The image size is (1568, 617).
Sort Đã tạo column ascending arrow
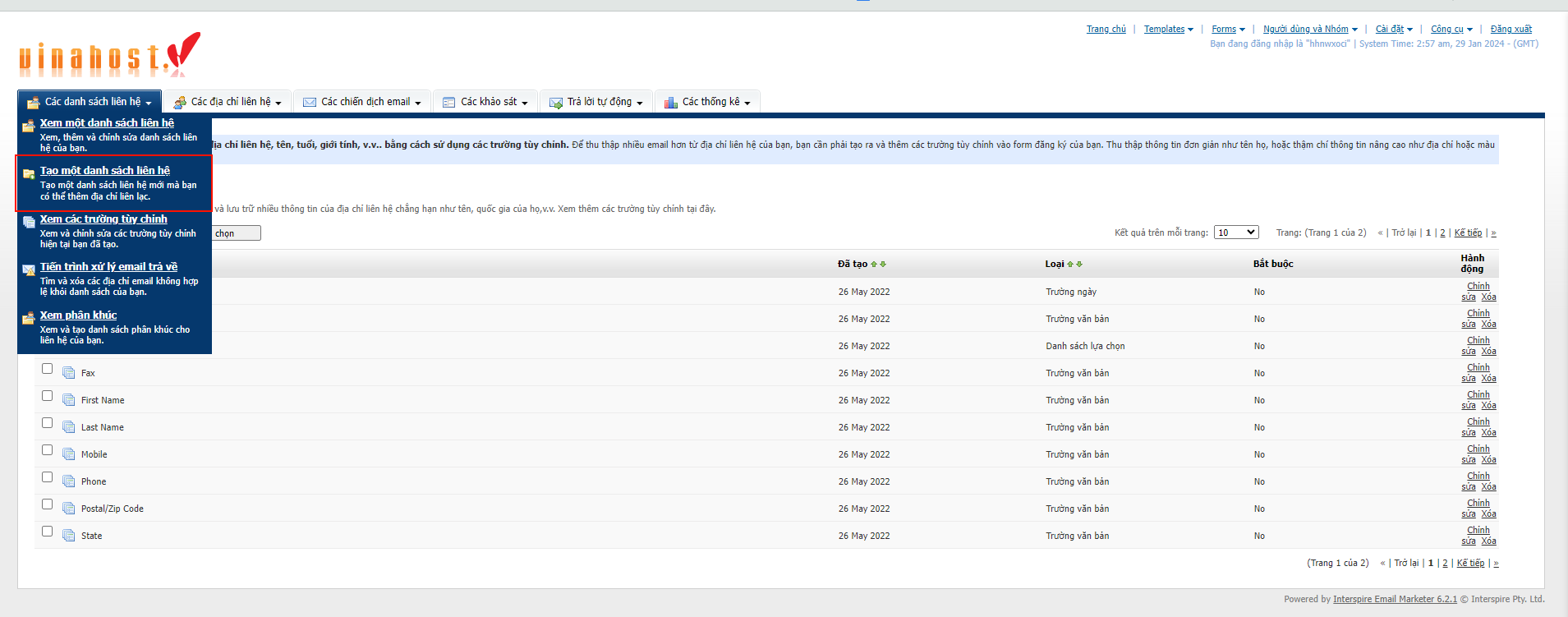tap(874, 265)
